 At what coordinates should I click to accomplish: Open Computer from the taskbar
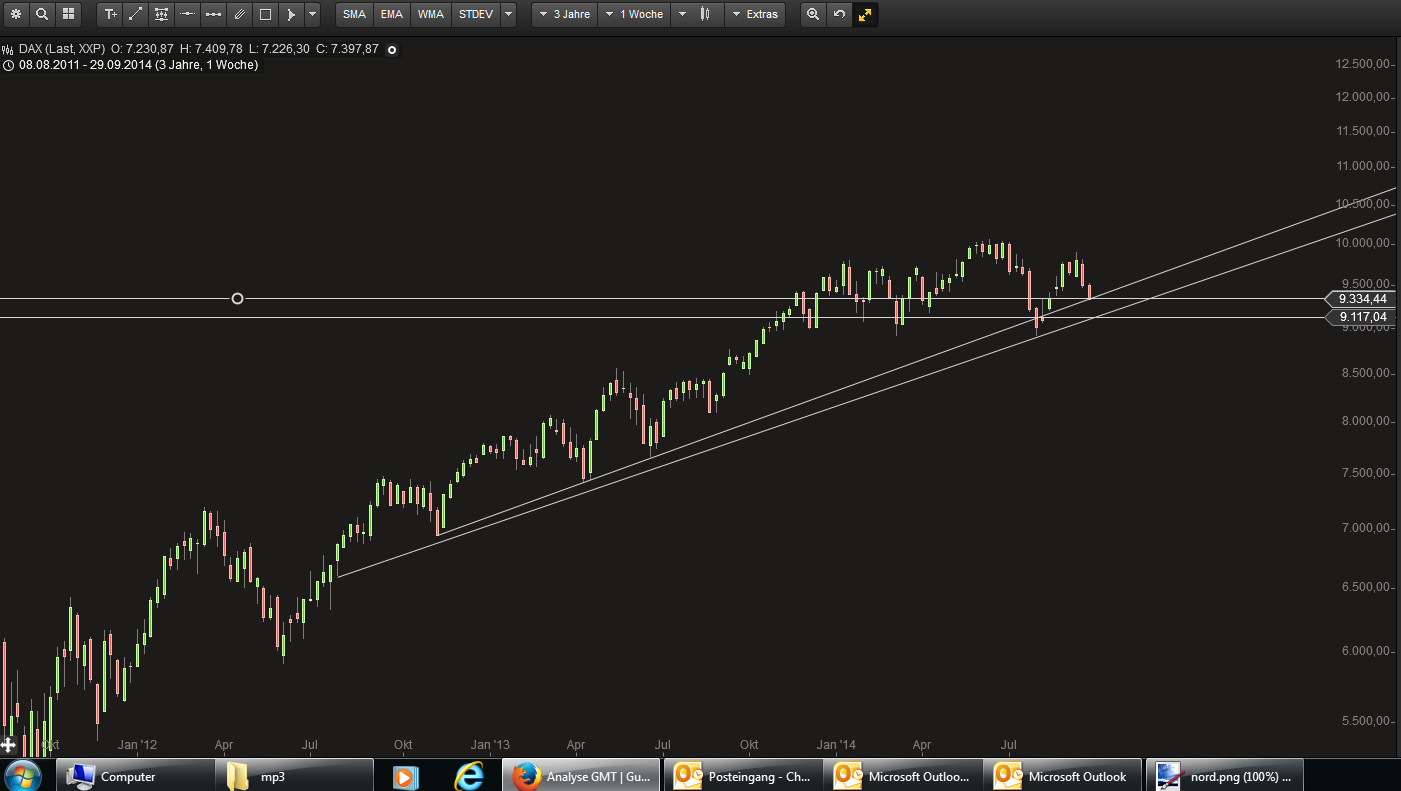click(135, 775)
